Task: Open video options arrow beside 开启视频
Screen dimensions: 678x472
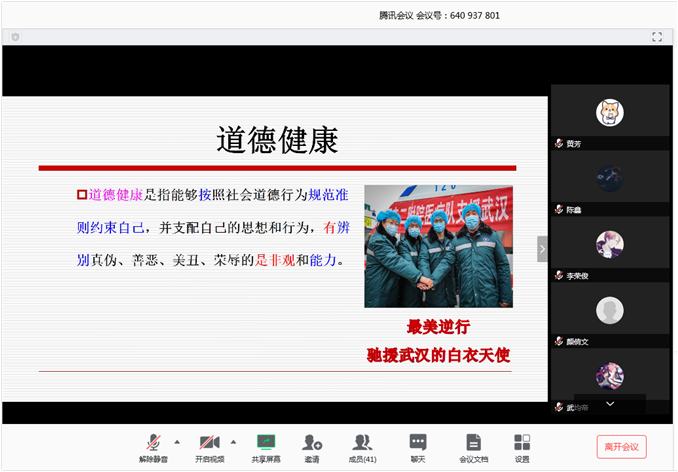Action: 233,441
